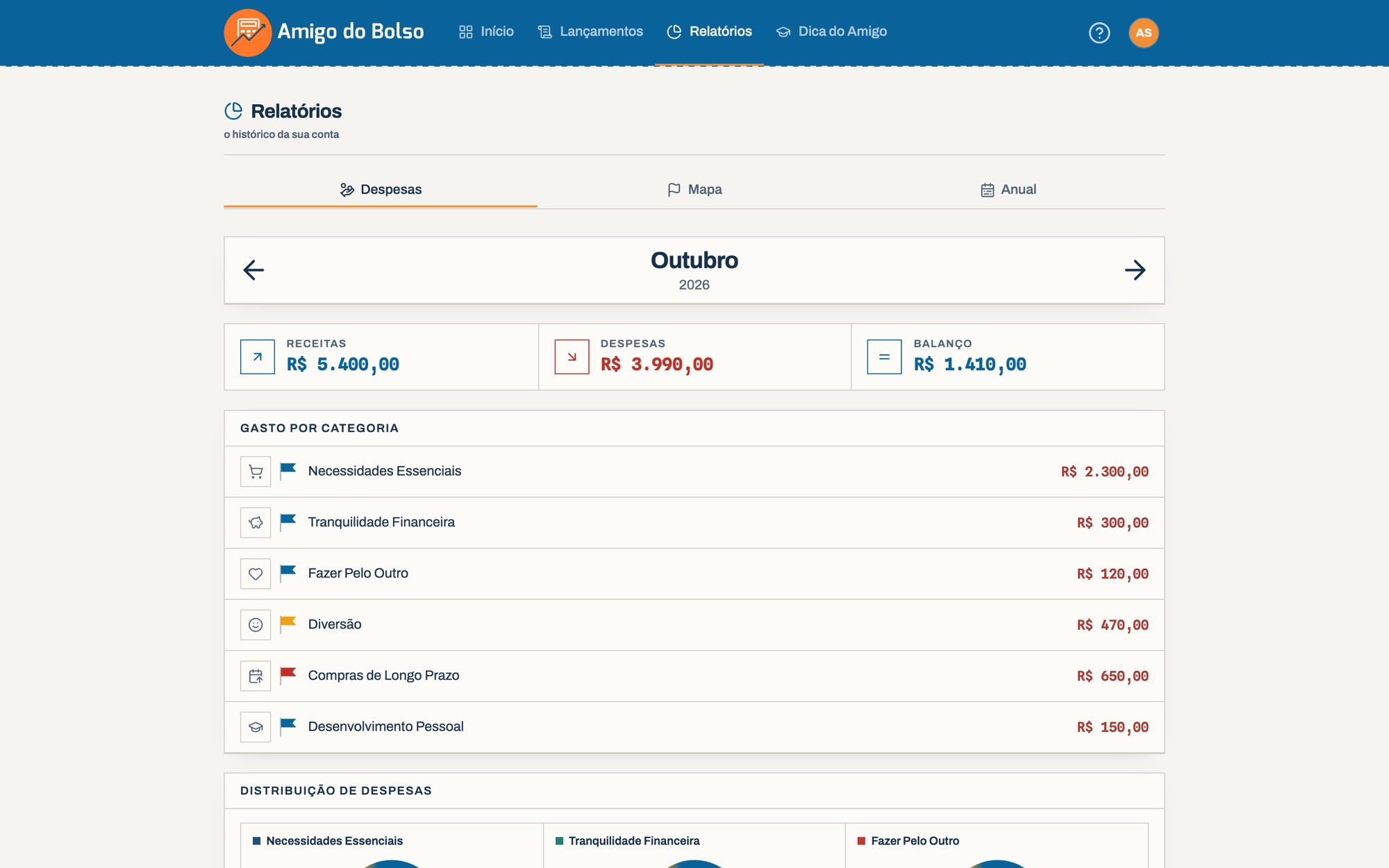Click the blue flag next to Necessidades Essenciais
1389x868 pixels.
pyautogui.click(x=288, y=471)
